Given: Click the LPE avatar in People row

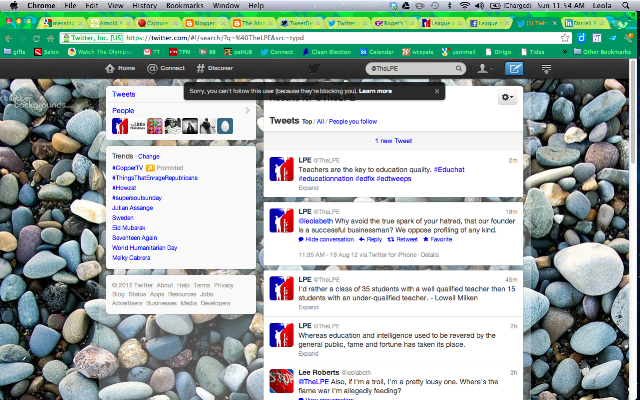Looking at the screenshot, I should (120, 126).
